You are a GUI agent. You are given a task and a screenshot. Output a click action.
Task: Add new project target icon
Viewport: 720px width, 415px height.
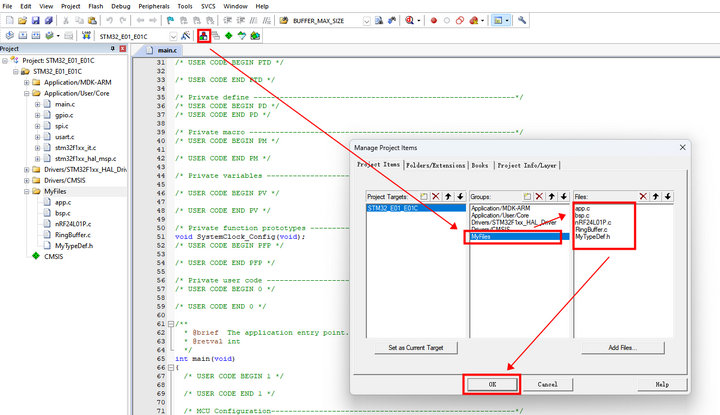(x=423, y=197)
